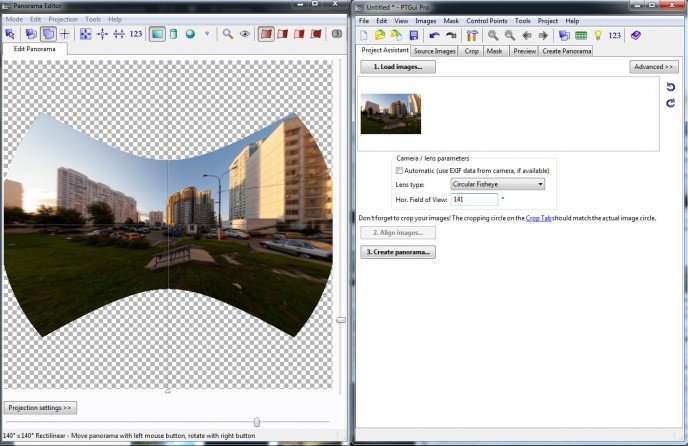This screenshot has width=688, height=446.
Task: Select the Rectilinear projection icon
Action: (x=157, y=34)
